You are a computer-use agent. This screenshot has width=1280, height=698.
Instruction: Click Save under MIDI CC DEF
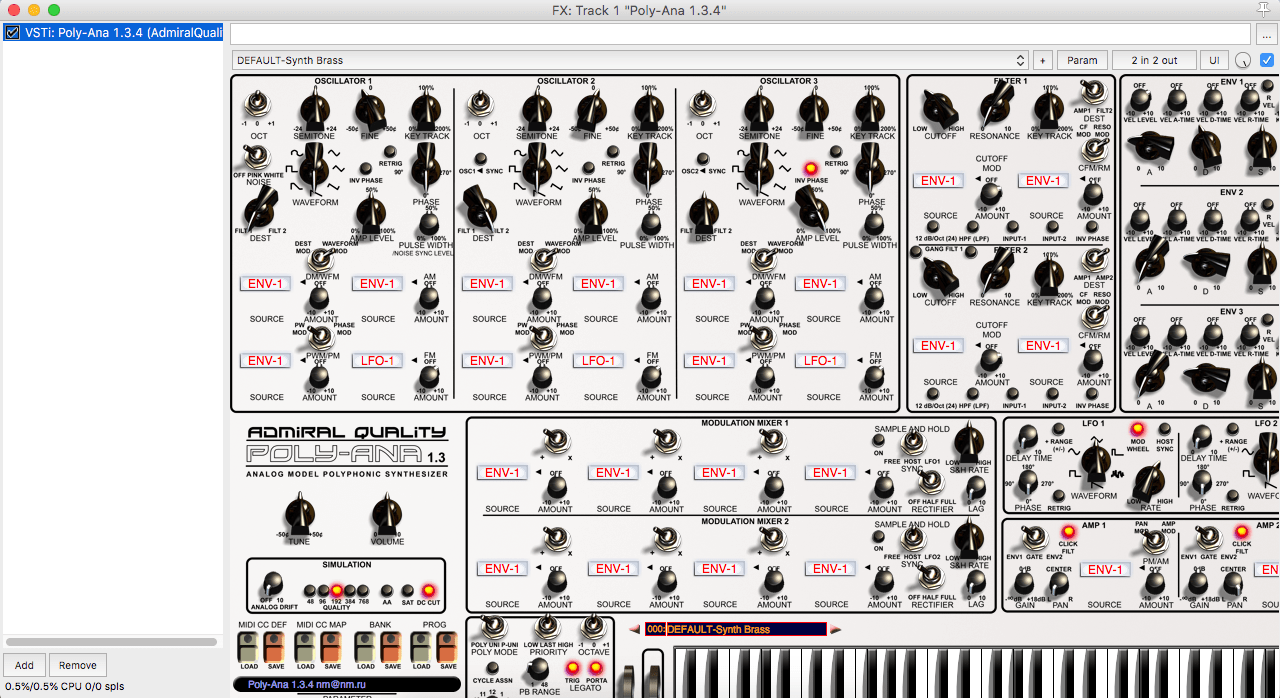click(x=275, y=648)
